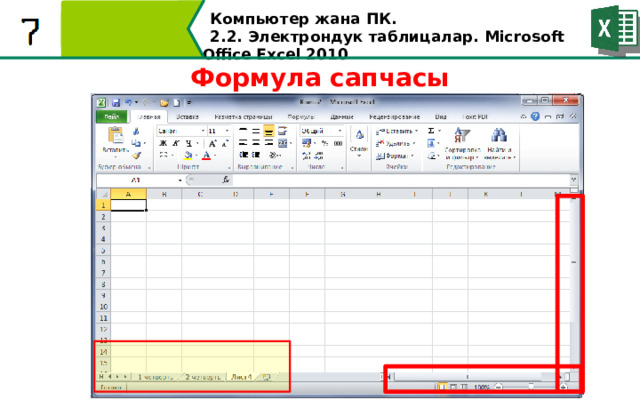
Task: Click the Decrease Font Size icon
Action: tap(225, 143)
